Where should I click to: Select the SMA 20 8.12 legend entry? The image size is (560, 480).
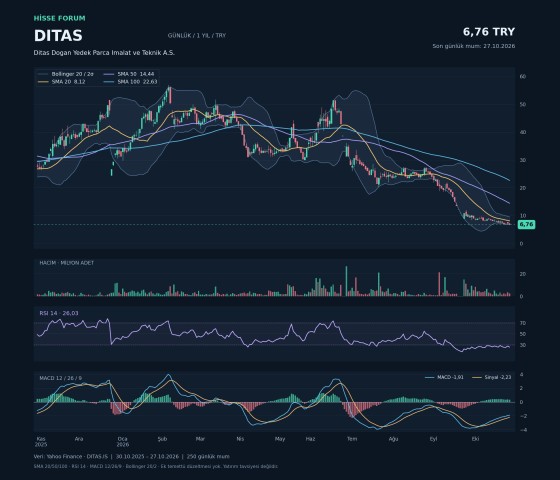point(61,82)
